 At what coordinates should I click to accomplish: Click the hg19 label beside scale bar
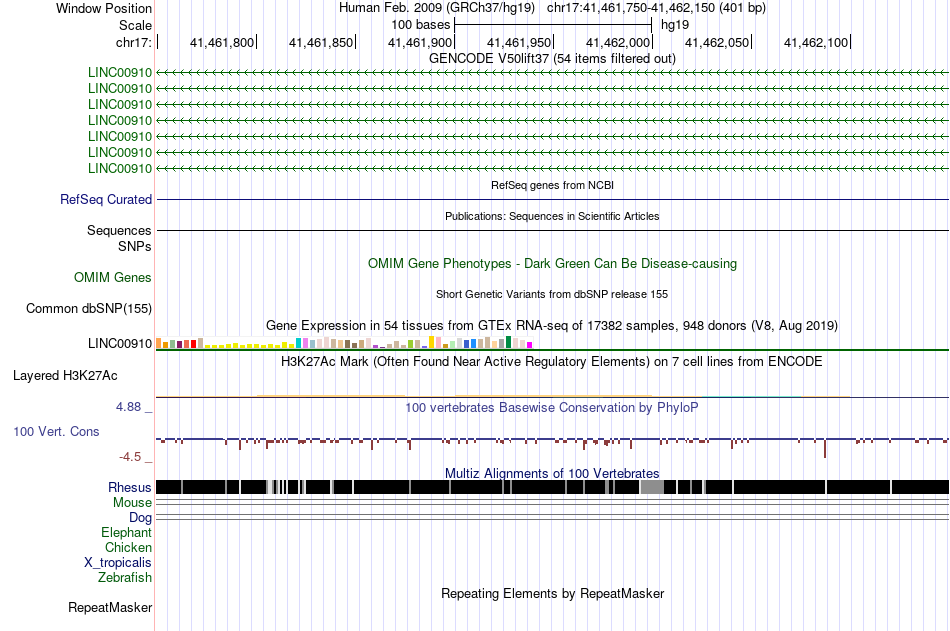[x=675, y=25]
